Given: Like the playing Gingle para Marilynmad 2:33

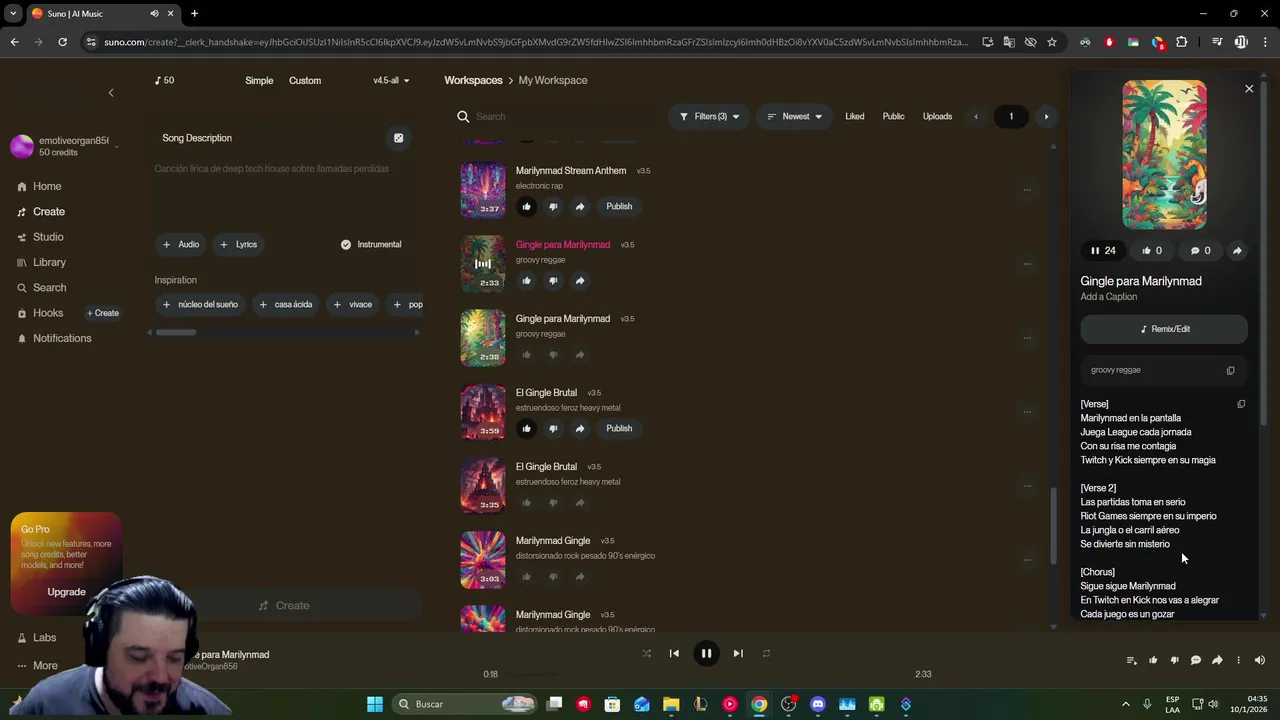Looking at the screenshot, I should pos(526,280).
